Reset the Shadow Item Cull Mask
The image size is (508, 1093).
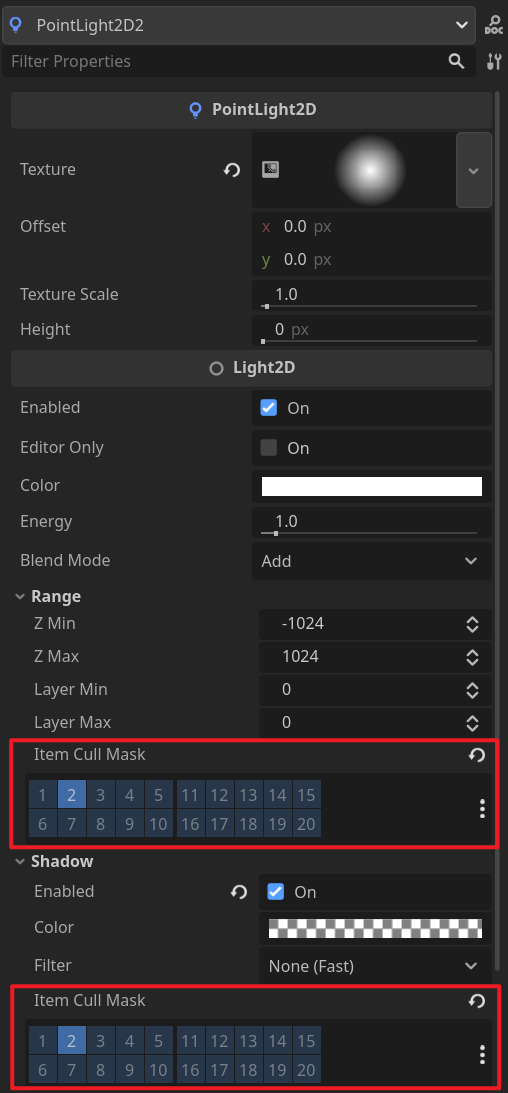click(x=477, y=1001)
